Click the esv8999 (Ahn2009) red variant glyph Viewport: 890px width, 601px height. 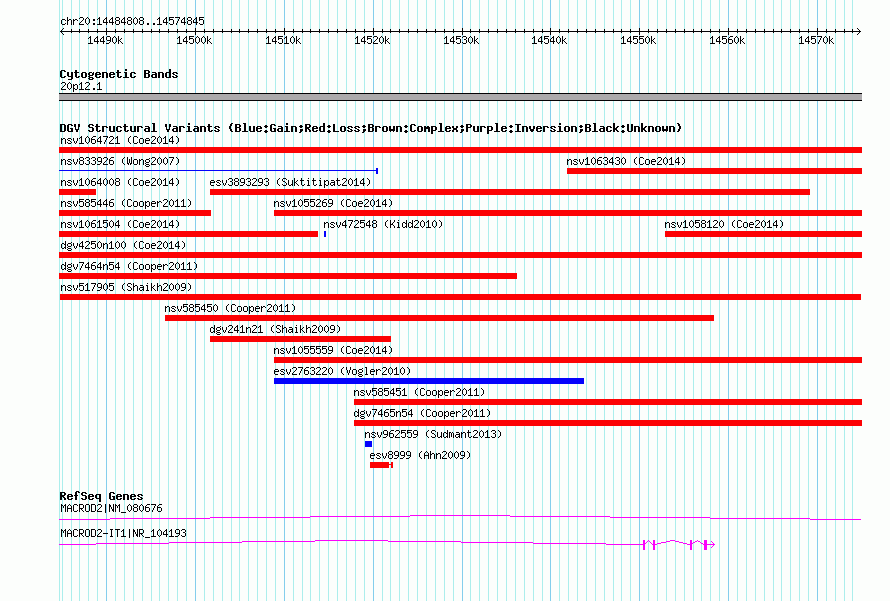(381, 465)
